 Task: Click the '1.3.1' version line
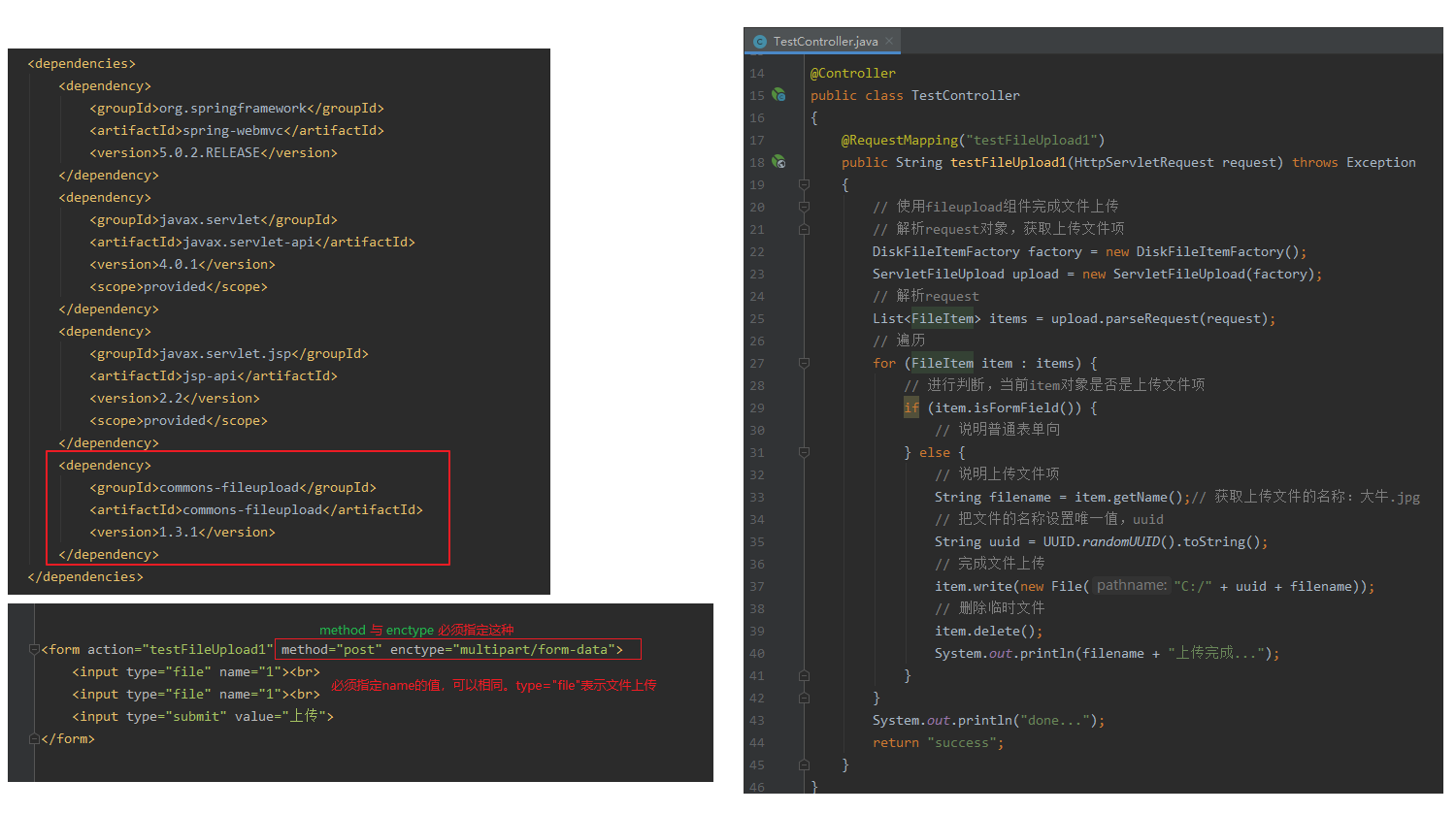click(x=182, y=532)
